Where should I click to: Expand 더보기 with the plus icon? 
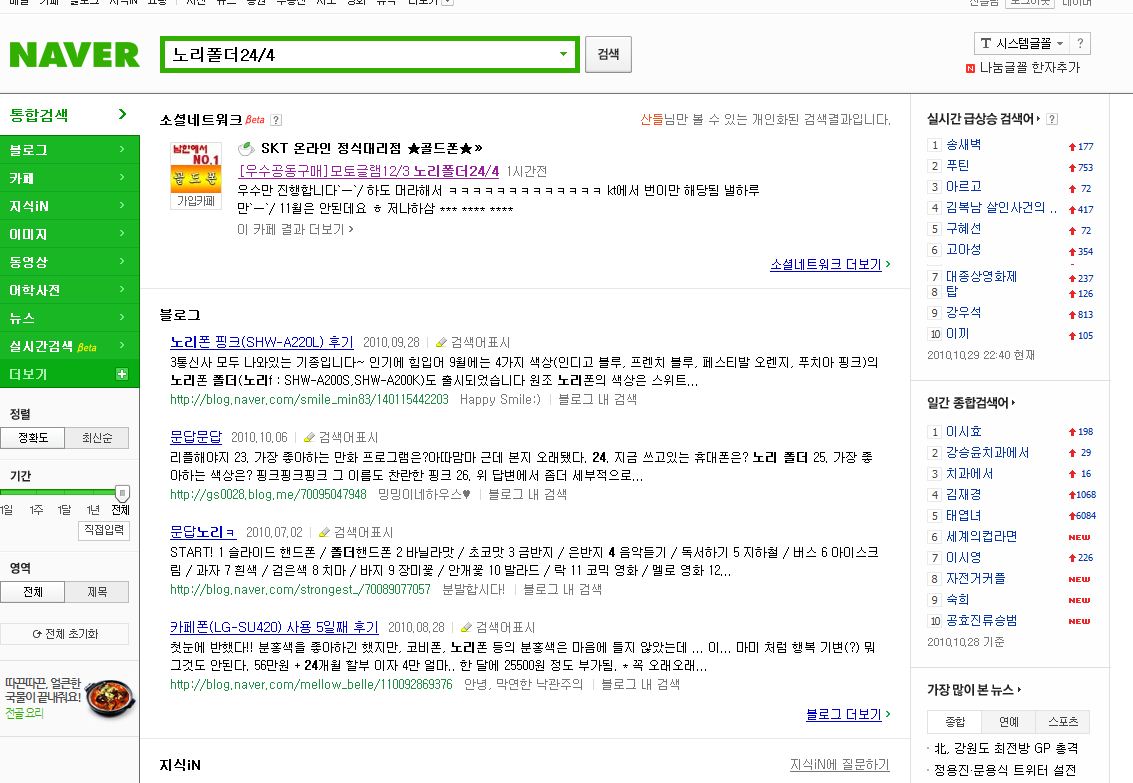tap(121, 374)
